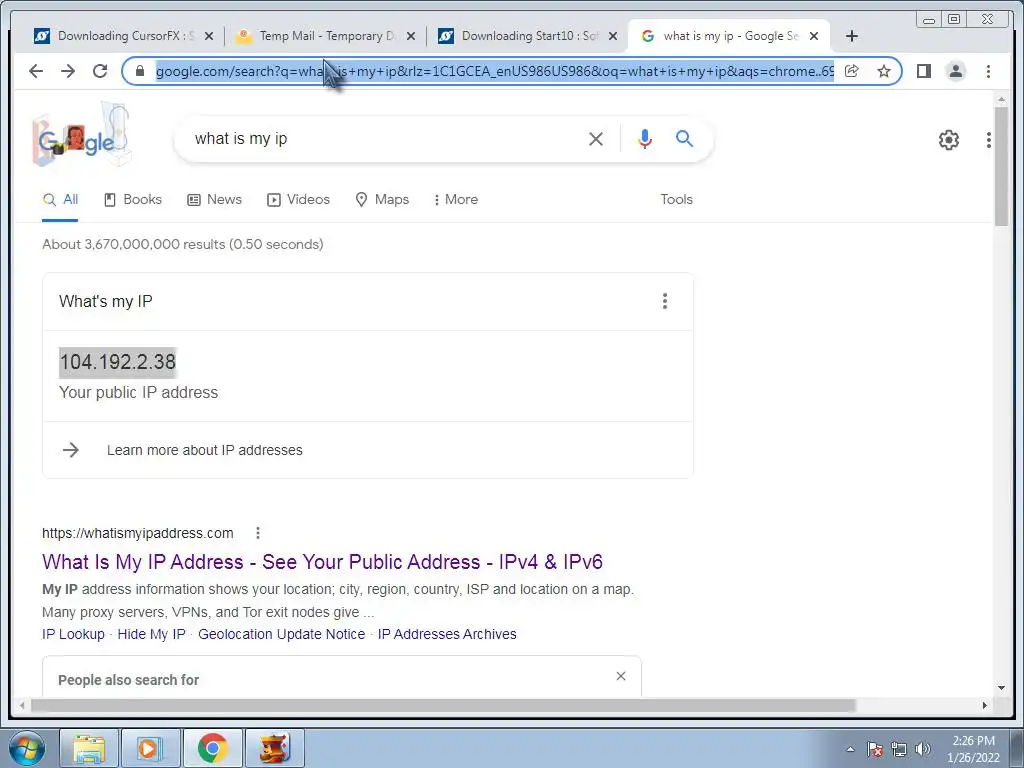
Task: Open About this result for whatismyipaddress.com
Action: [x=258, y=533]
